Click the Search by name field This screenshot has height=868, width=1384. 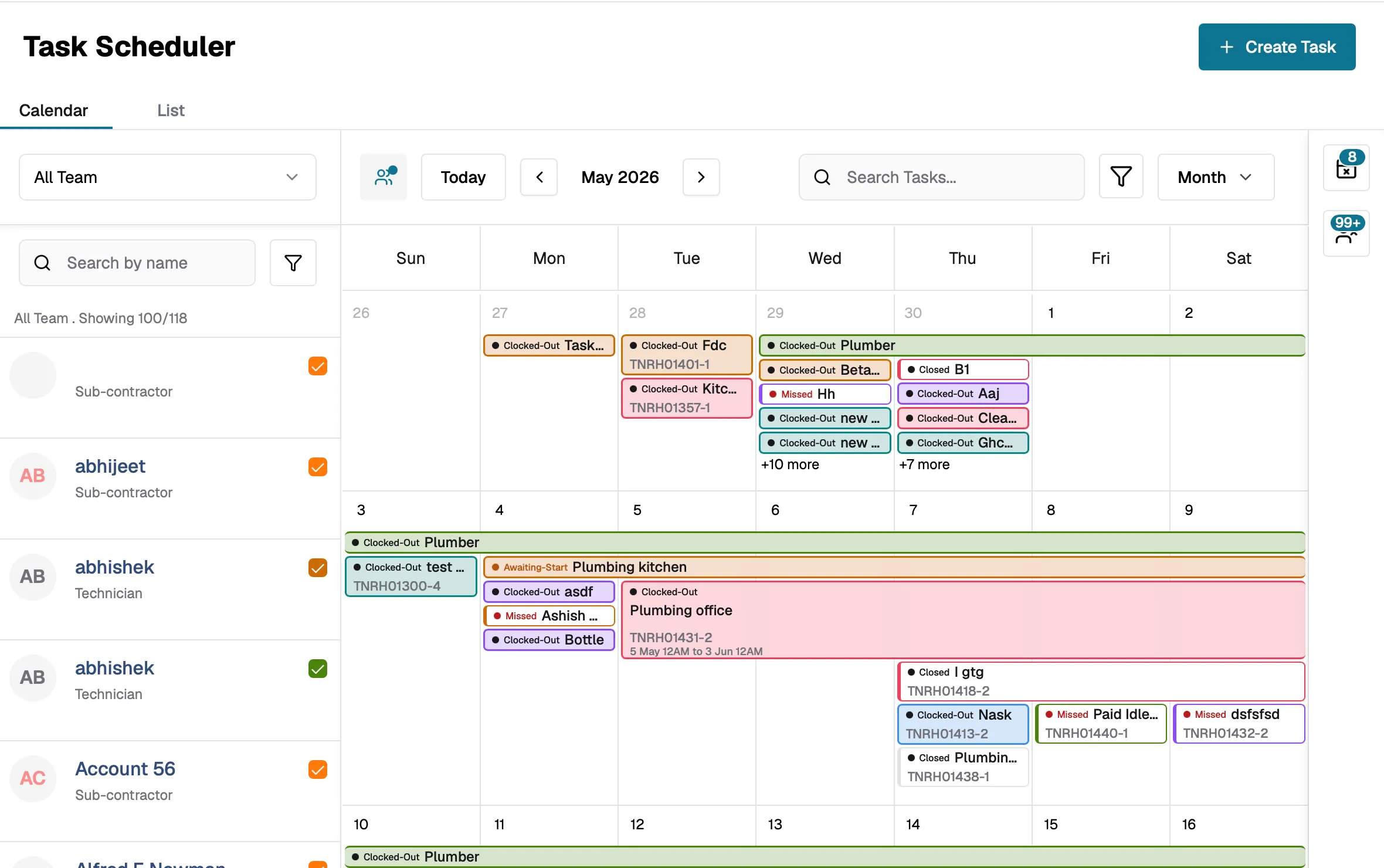pyautogui.click(x=137, y=263)
